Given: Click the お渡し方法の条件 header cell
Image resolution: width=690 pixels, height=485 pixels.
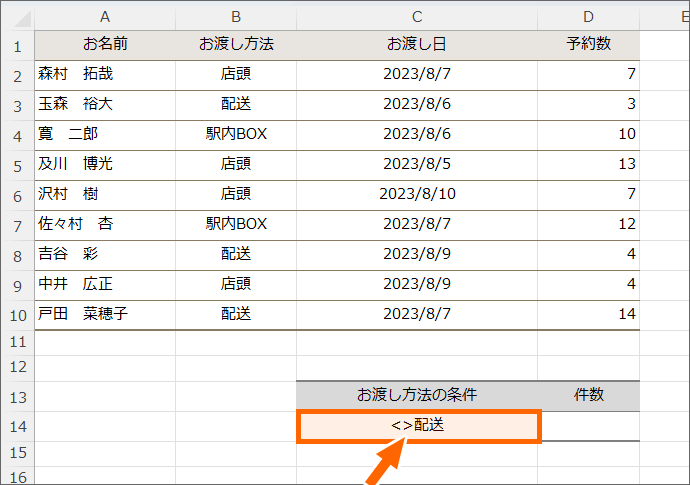Looking at the screenshot, I should [417, 396].
